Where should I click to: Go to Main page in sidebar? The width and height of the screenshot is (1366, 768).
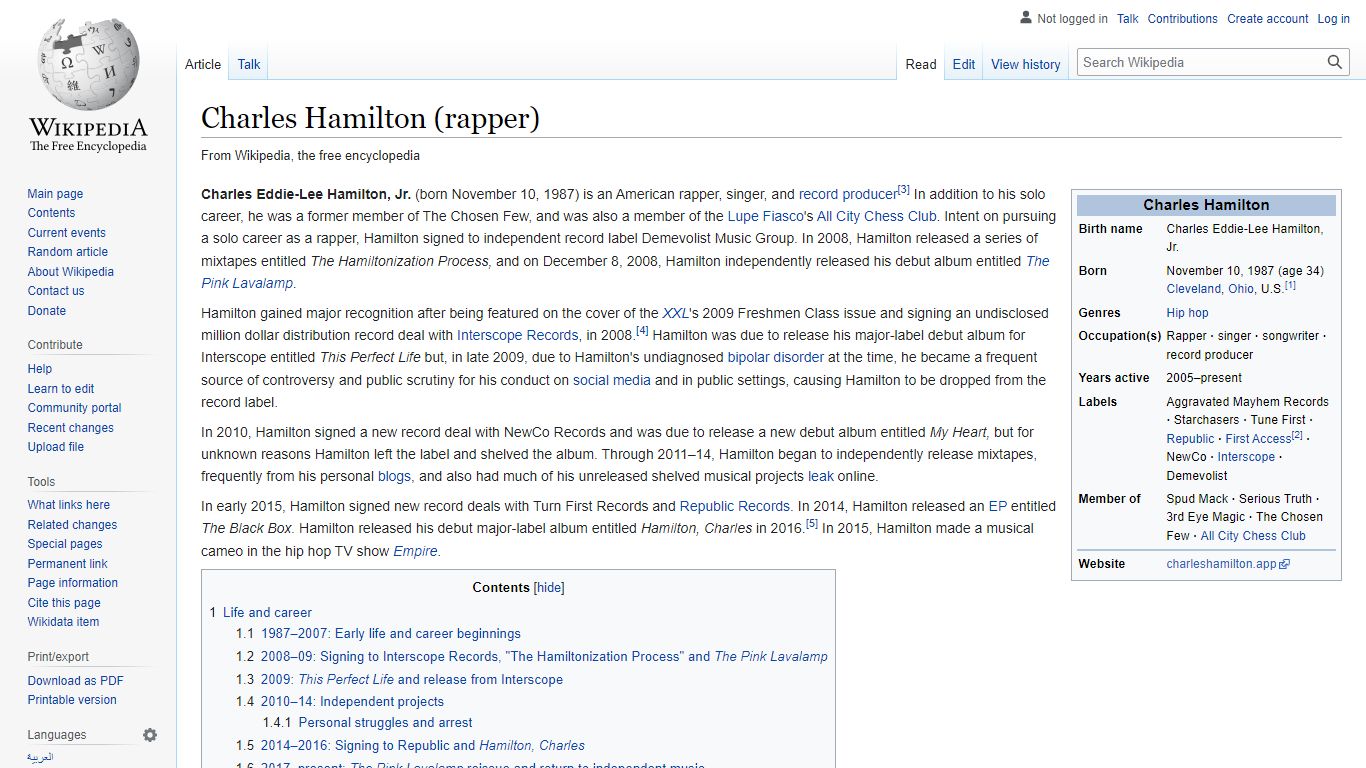click(x=55, y=194)
